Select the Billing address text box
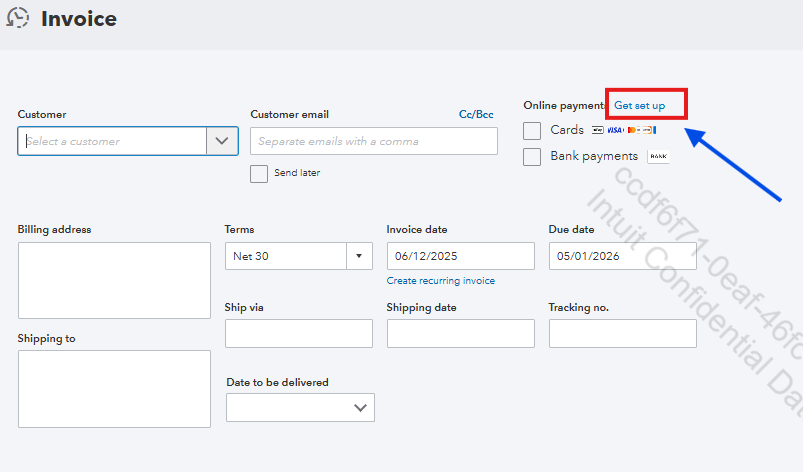 (x=114, y=280)
